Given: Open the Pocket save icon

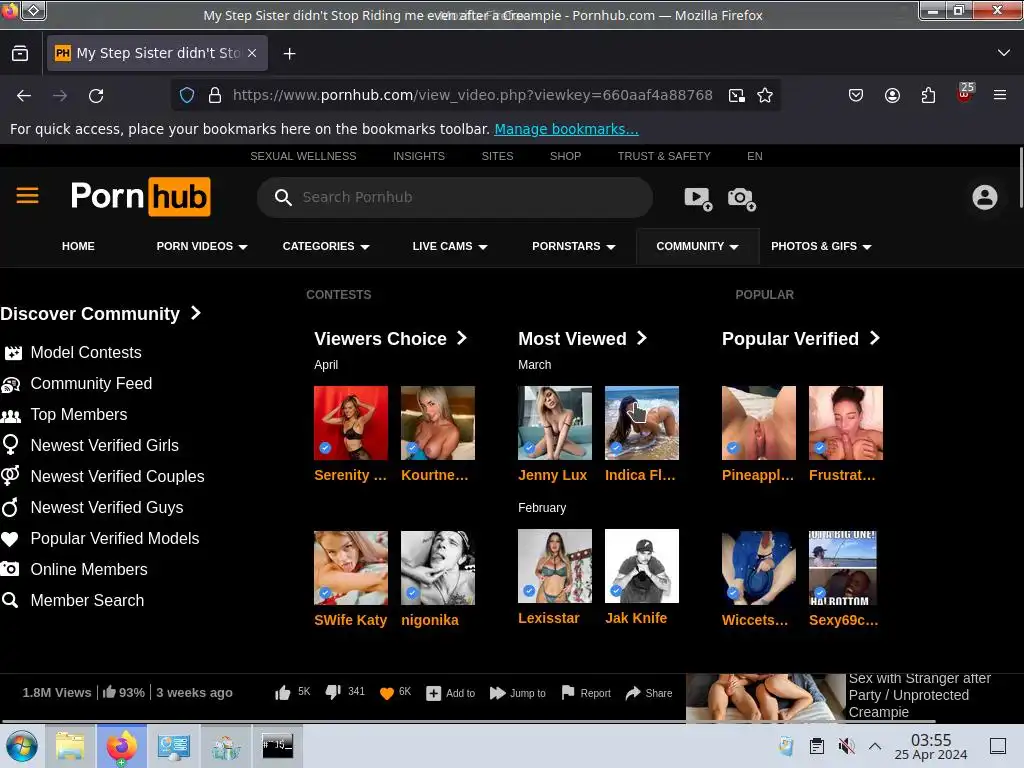Looking at the screenshot, I should pyautogui.click(x=856, y=95).
